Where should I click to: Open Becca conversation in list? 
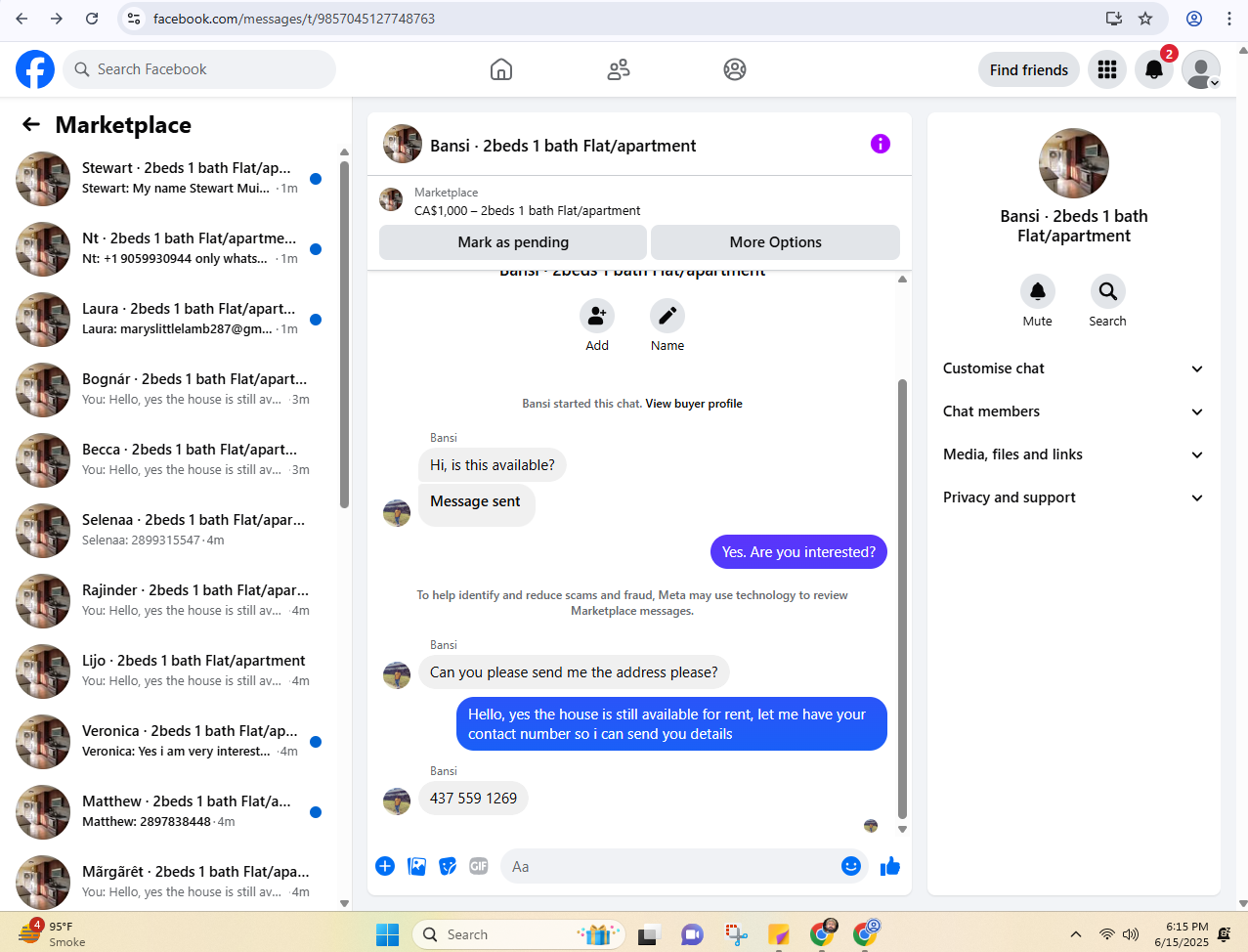170,460
